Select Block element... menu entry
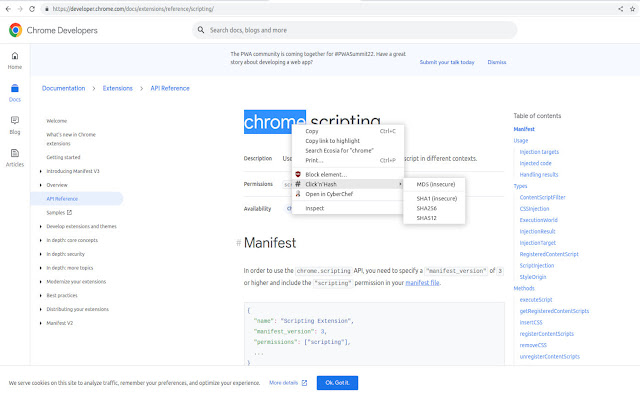Screen dimensions: 640x400 click(348, 174)
